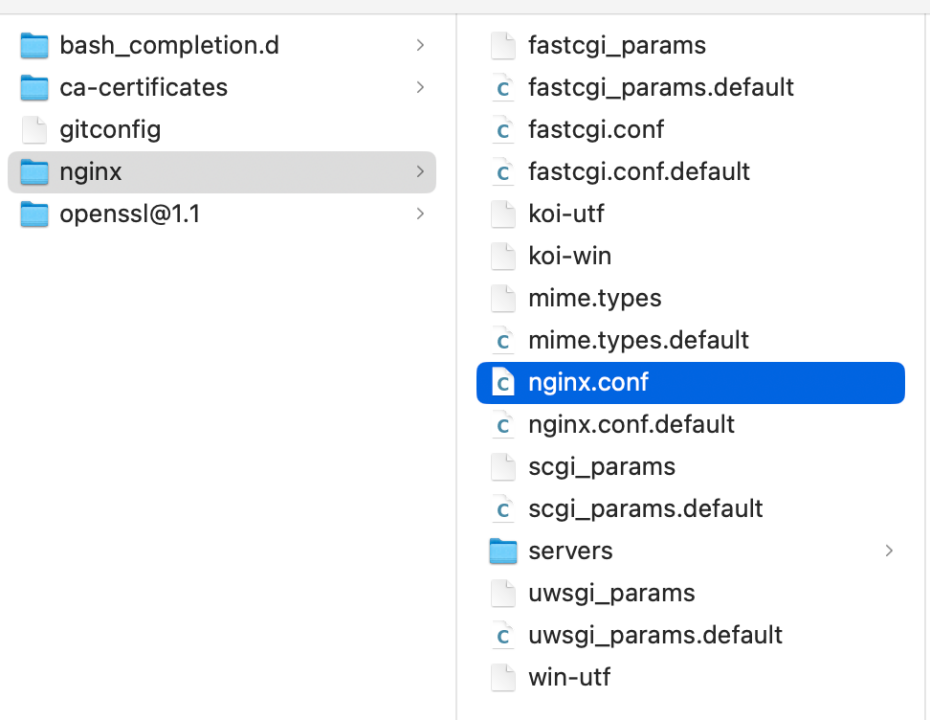Select the uwsgi_params.default file name
Viewport: 930px width, 720px height.
655,636
